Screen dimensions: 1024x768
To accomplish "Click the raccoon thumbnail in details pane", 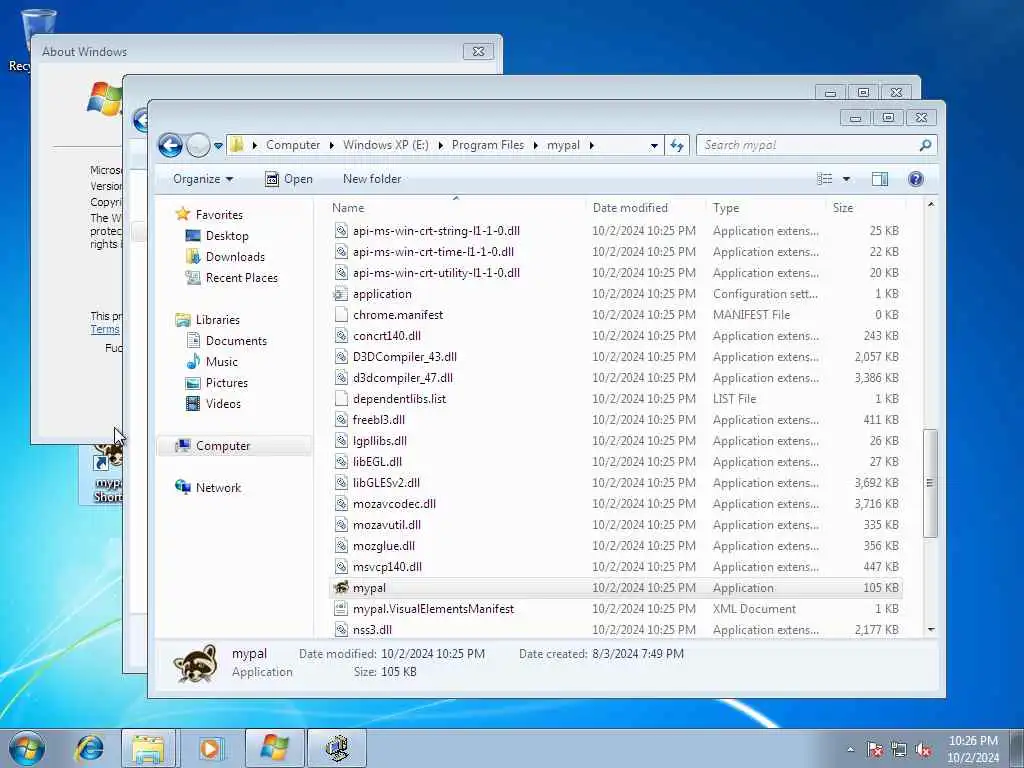I will point(195,664).
